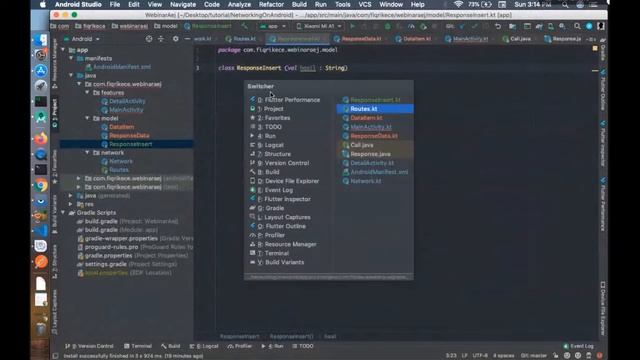
Task: Open Chrome from the Dock
Action: (x=40, y=185)
